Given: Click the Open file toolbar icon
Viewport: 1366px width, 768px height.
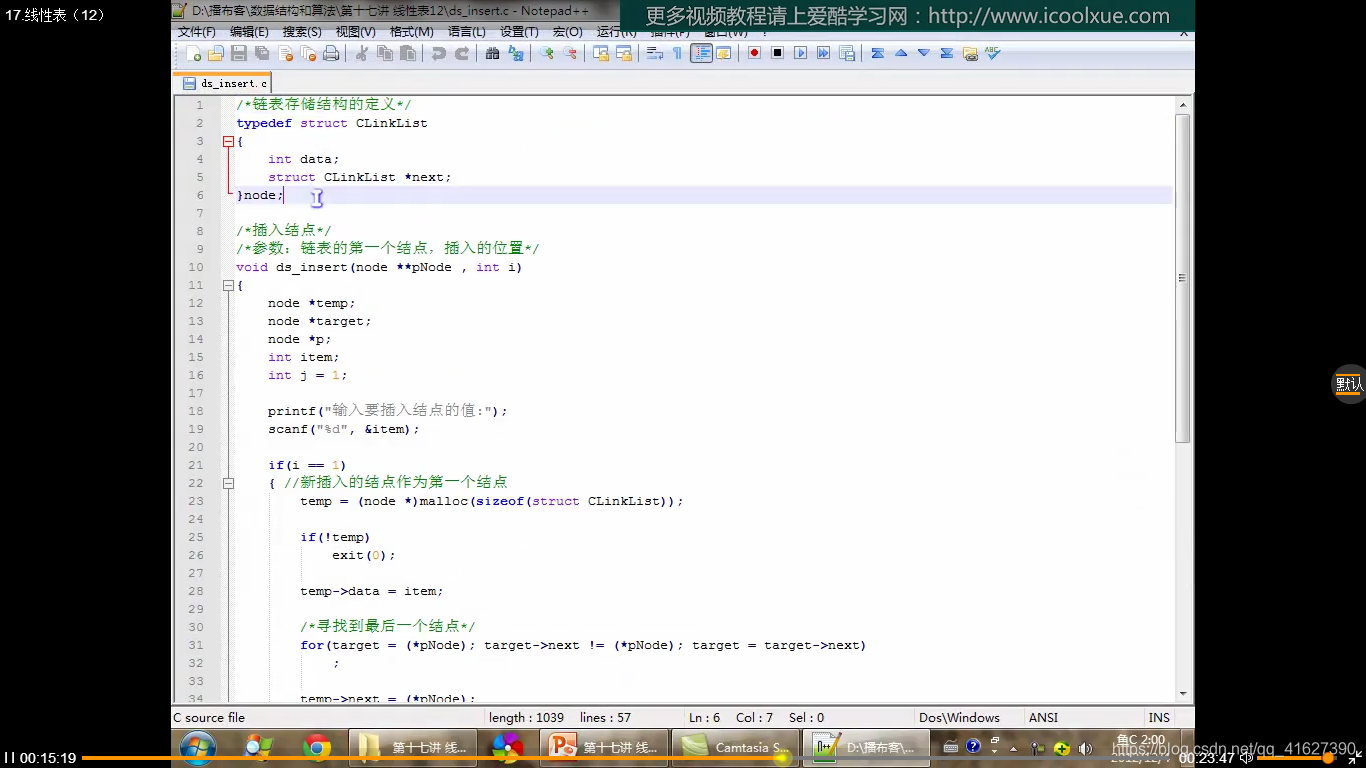Looking at the screenshot, I should (x=215, y=53).
